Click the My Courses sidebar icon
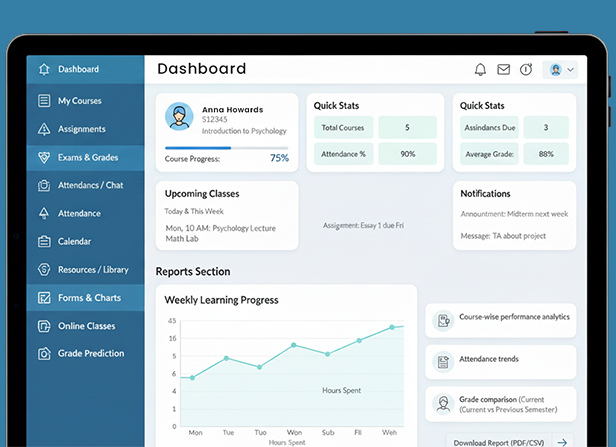616x447 pixels. pos(44,101)
